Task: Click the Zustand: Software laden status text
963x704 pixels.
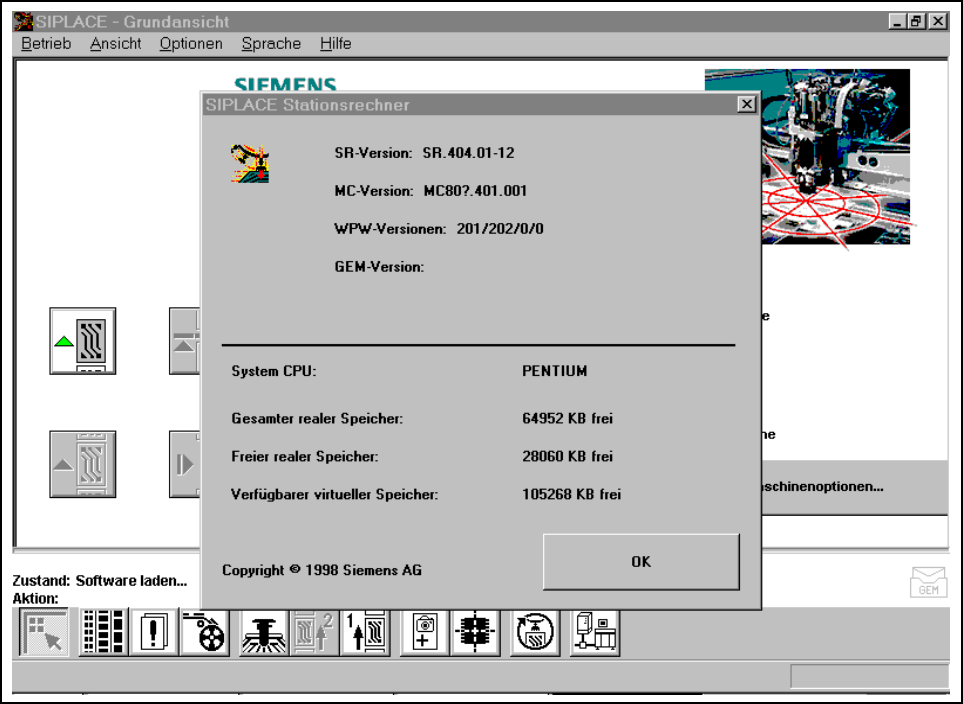Action: pos(100,581)
